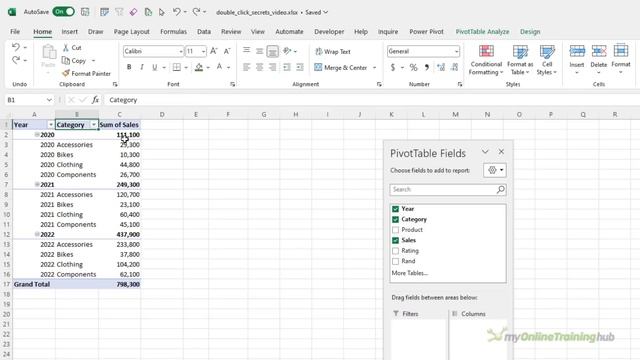Check the Product field checkbox

point(395,230)
